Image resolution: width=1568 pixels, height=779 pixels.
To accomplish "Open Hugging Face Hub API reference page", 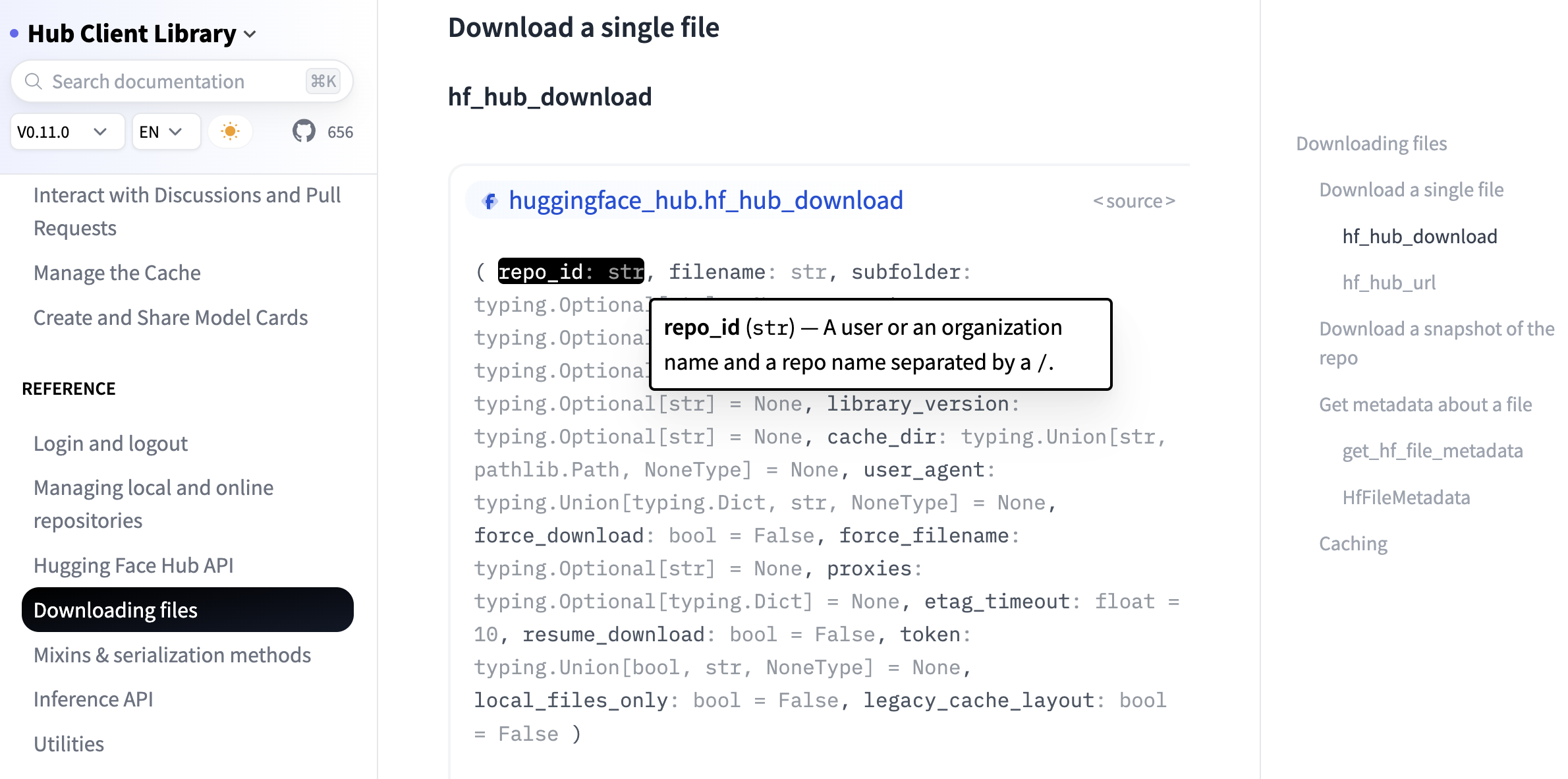I will (134, 565).
